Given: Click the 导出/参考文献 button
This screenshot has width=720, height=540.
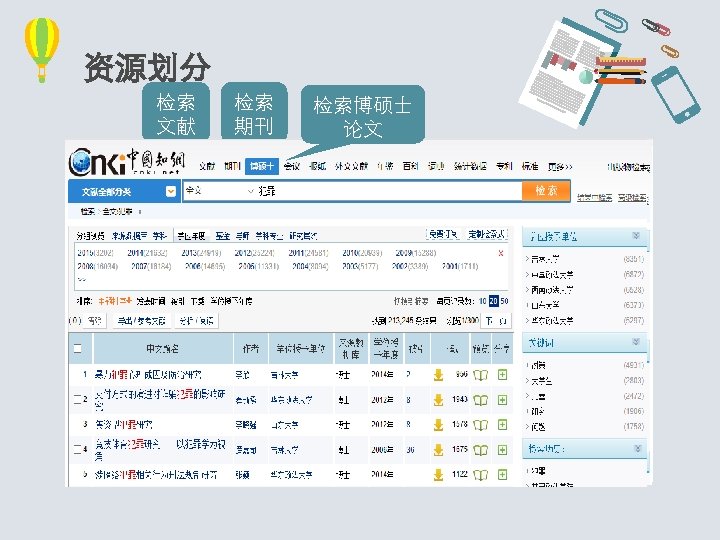Looking at the screenshot, I should pos(141,321).
